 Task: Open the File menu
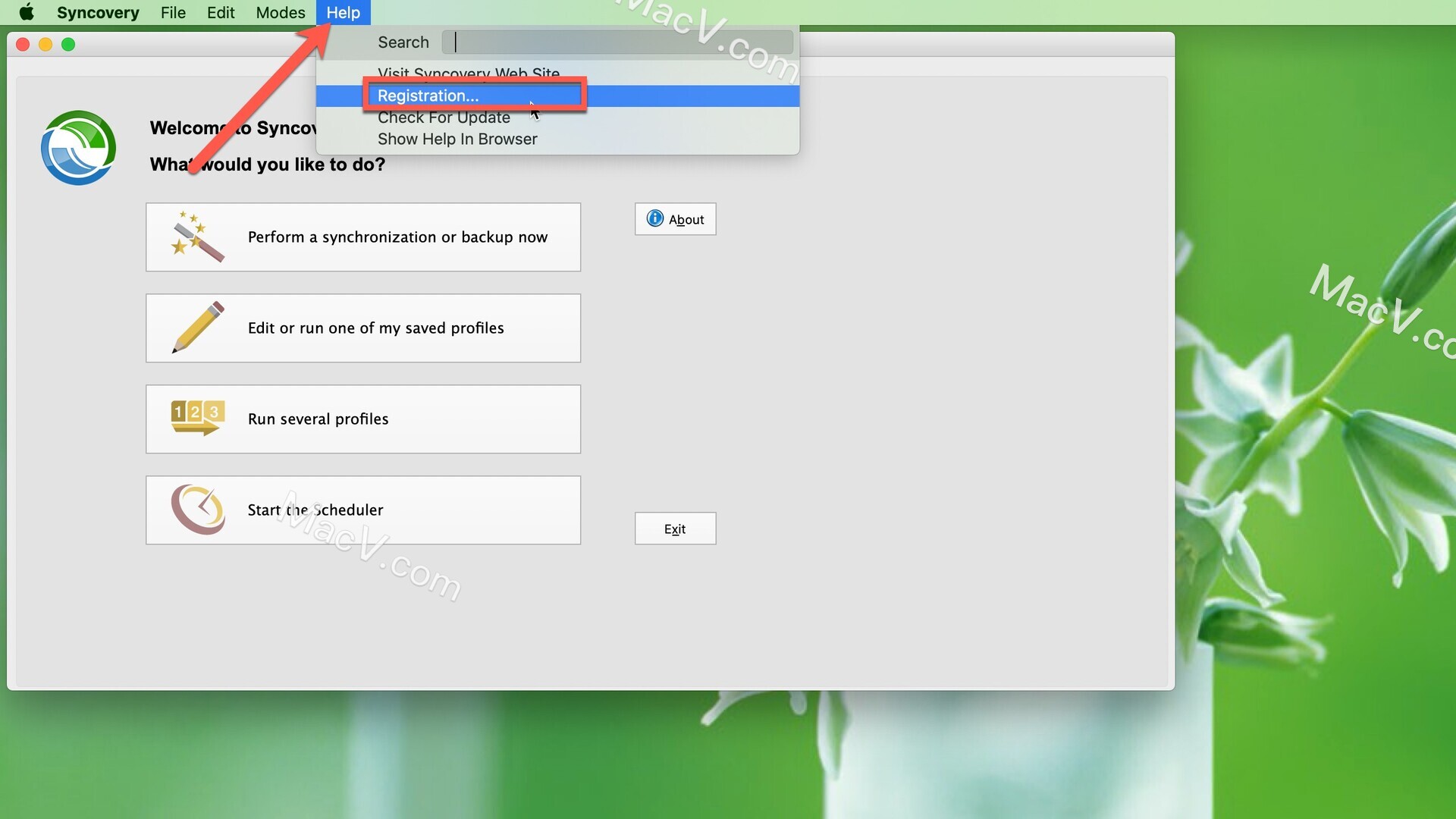(x=173, y=12)
